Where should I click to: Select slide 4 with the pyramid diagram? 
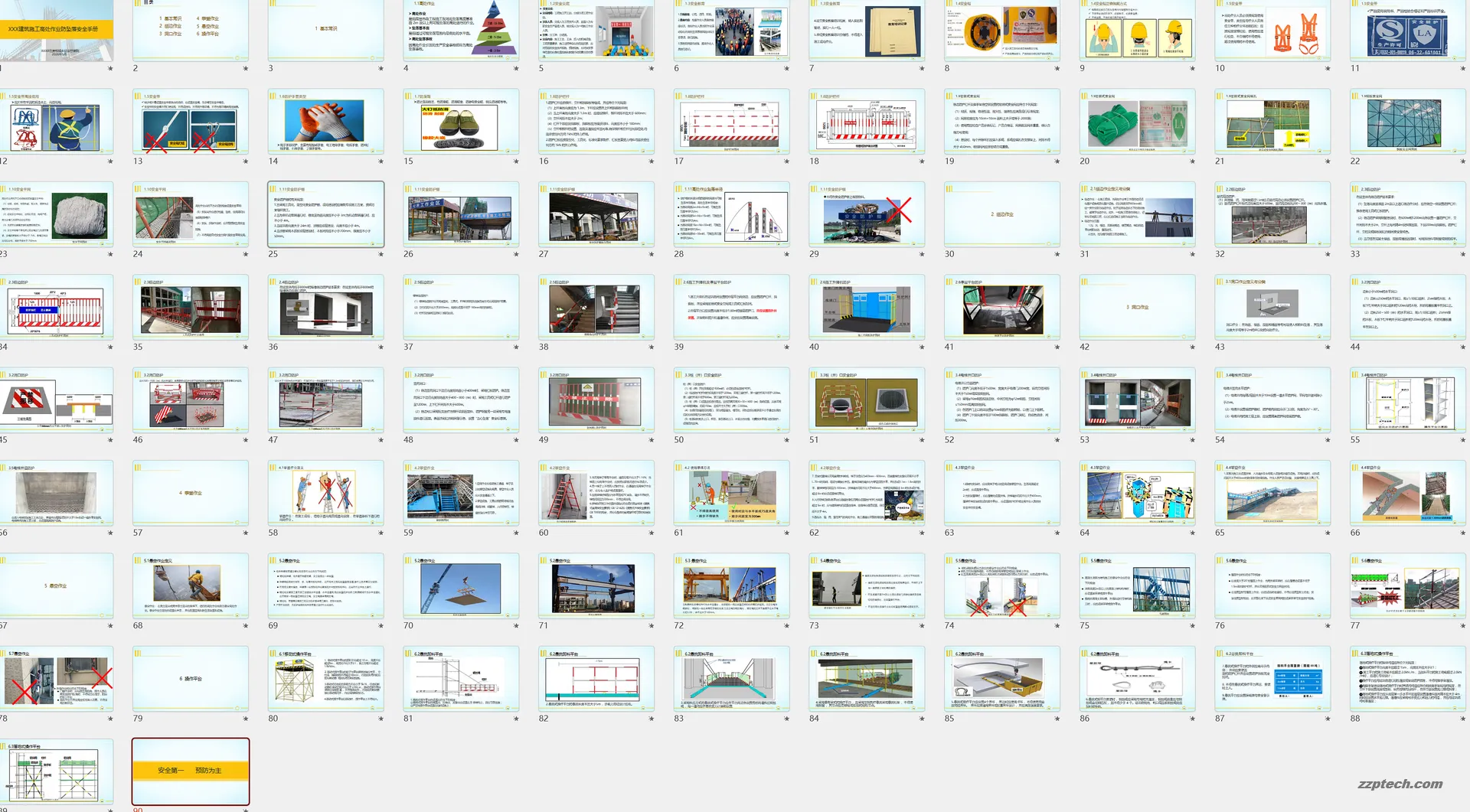click(461, 29)
